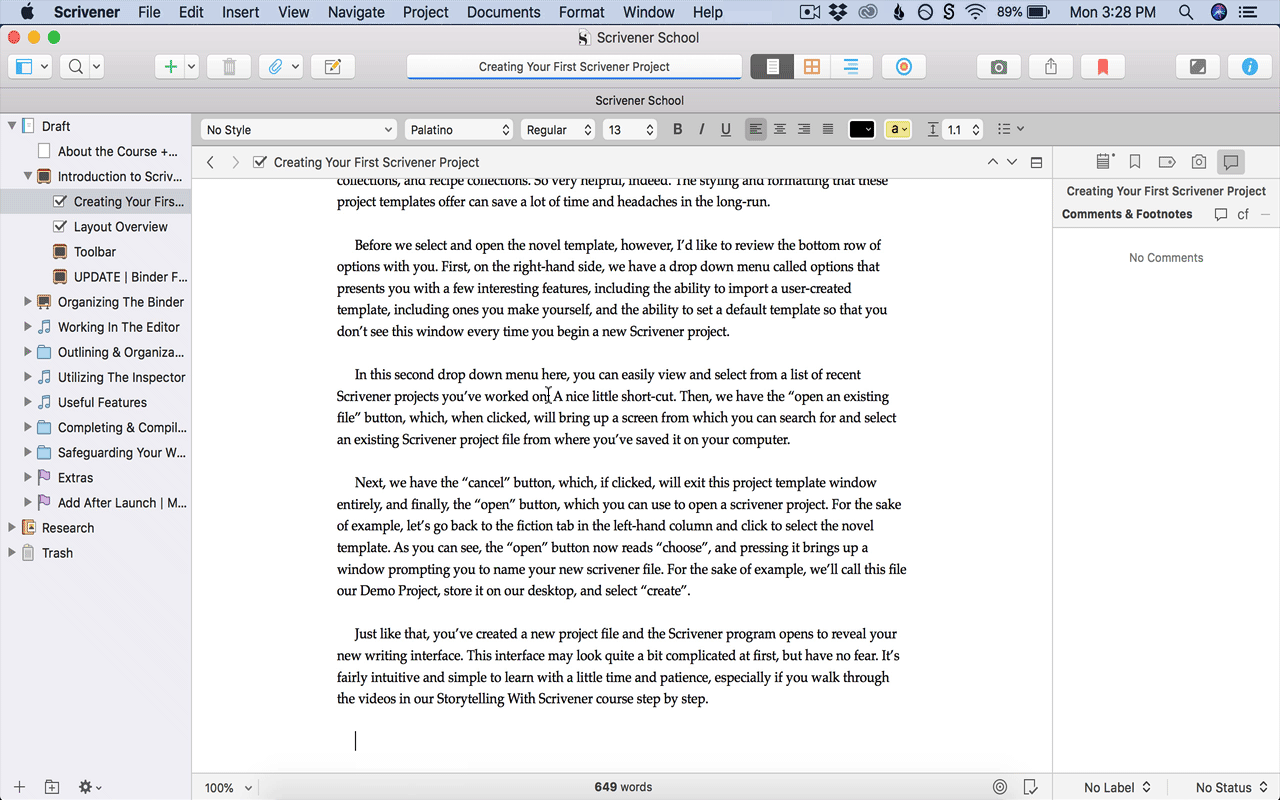This screenshot has height=800, width=1280.
Task: Add a footnote using cf button
Action: coord(1243,214)
